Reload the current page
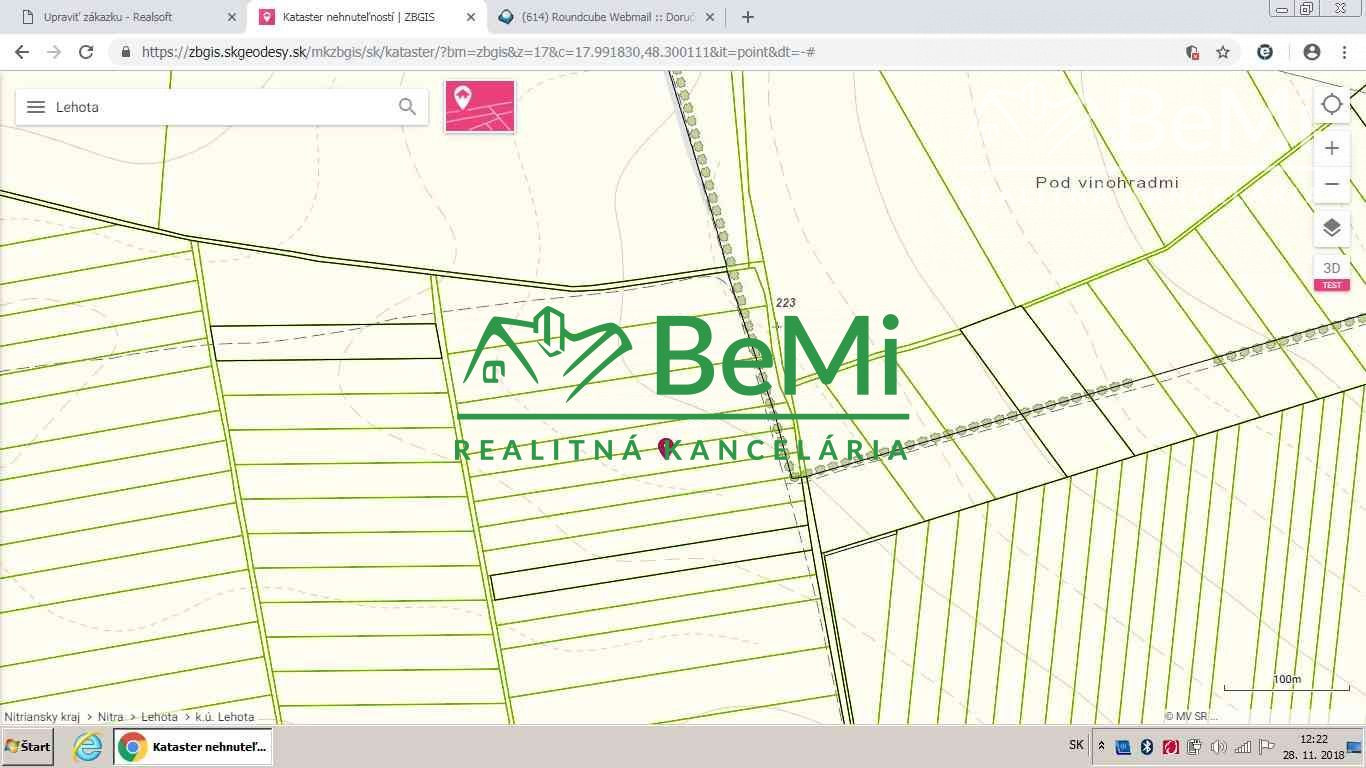Screen dimensions: 1366x768 86,52
